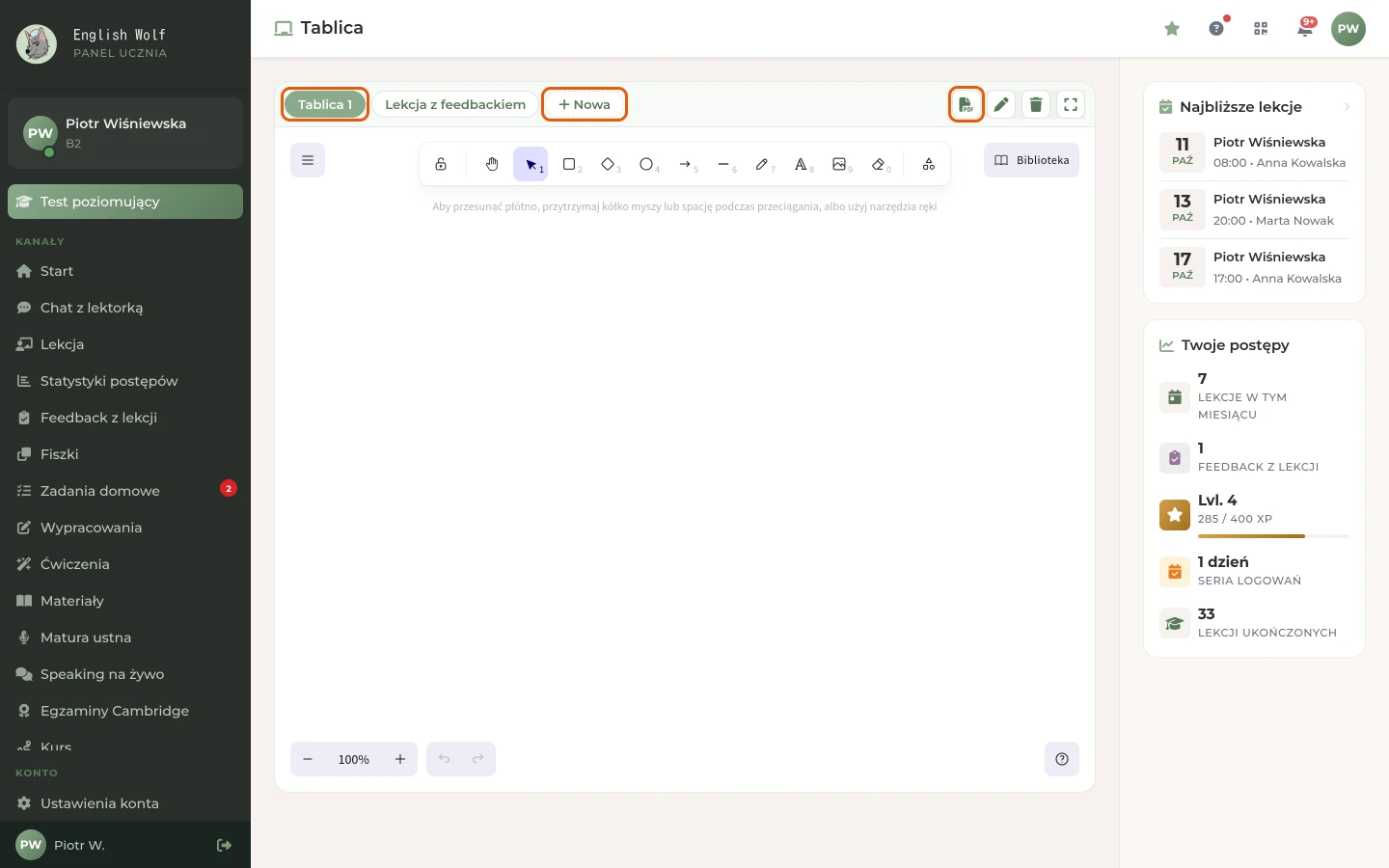This screenshot has height=868, width=1389.
Task: Switch to Lekcja z feedbackiem tab
Action: (455, 104)
